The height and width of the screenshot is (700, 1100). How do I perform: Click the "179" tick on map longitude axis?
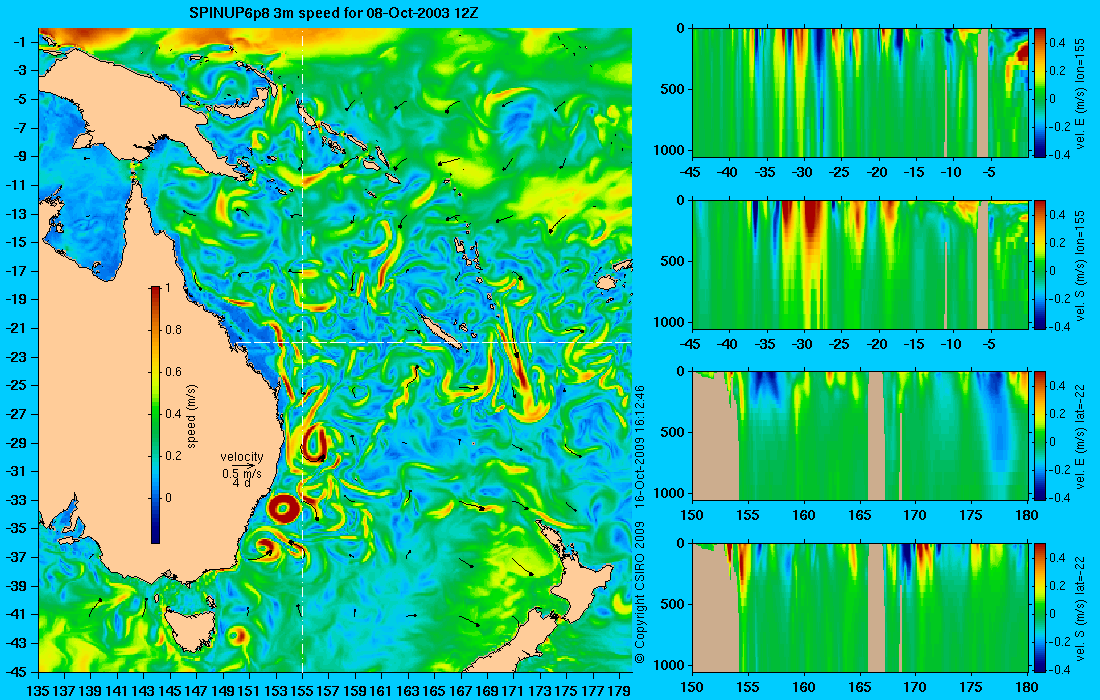(619, 690)
